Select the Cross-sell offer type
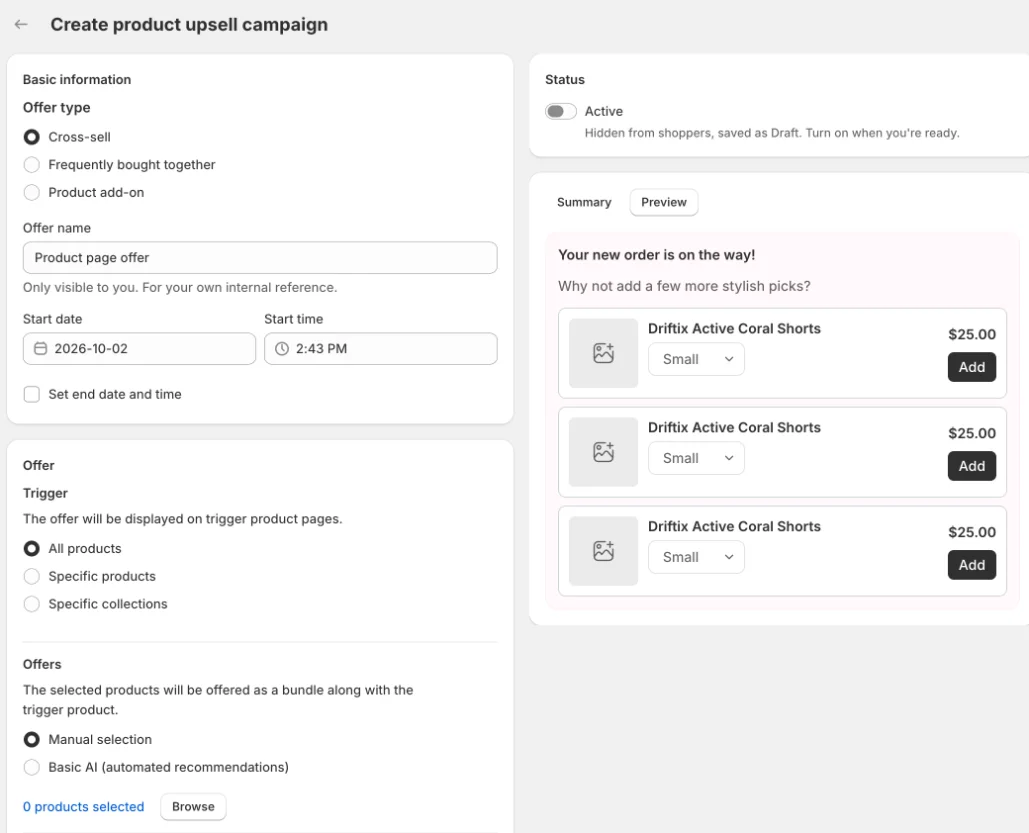The image size is (1029, 833). point(32,137)
